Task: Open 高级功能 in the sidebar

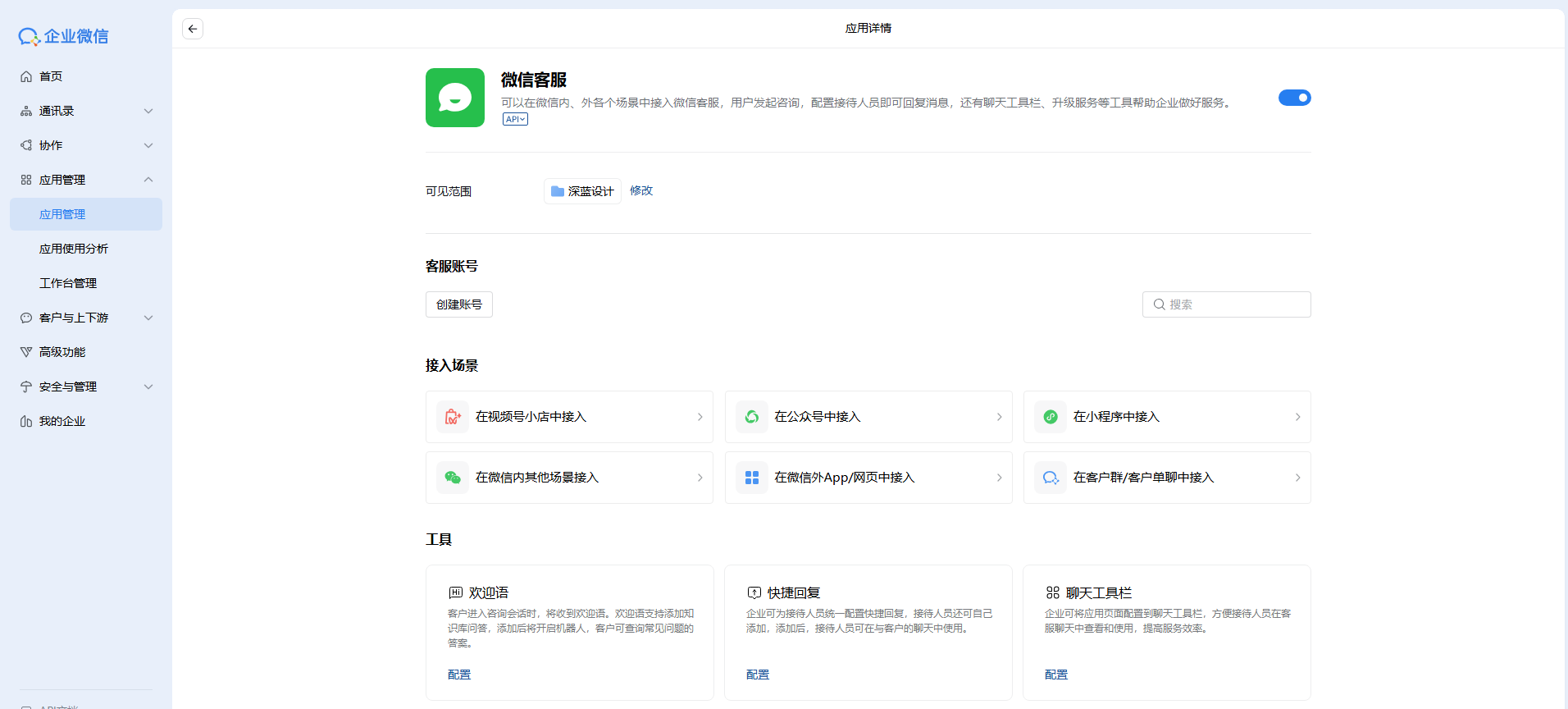Action: pos(86,352)
